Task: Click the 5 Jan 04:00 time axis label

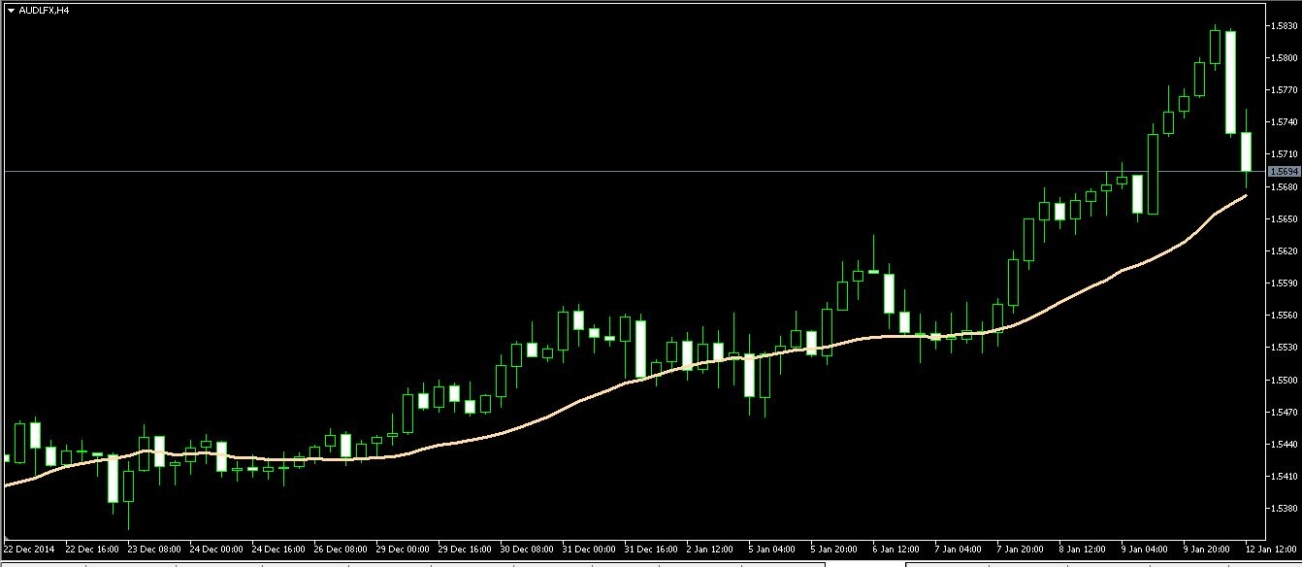Action: tap(774, 549)
